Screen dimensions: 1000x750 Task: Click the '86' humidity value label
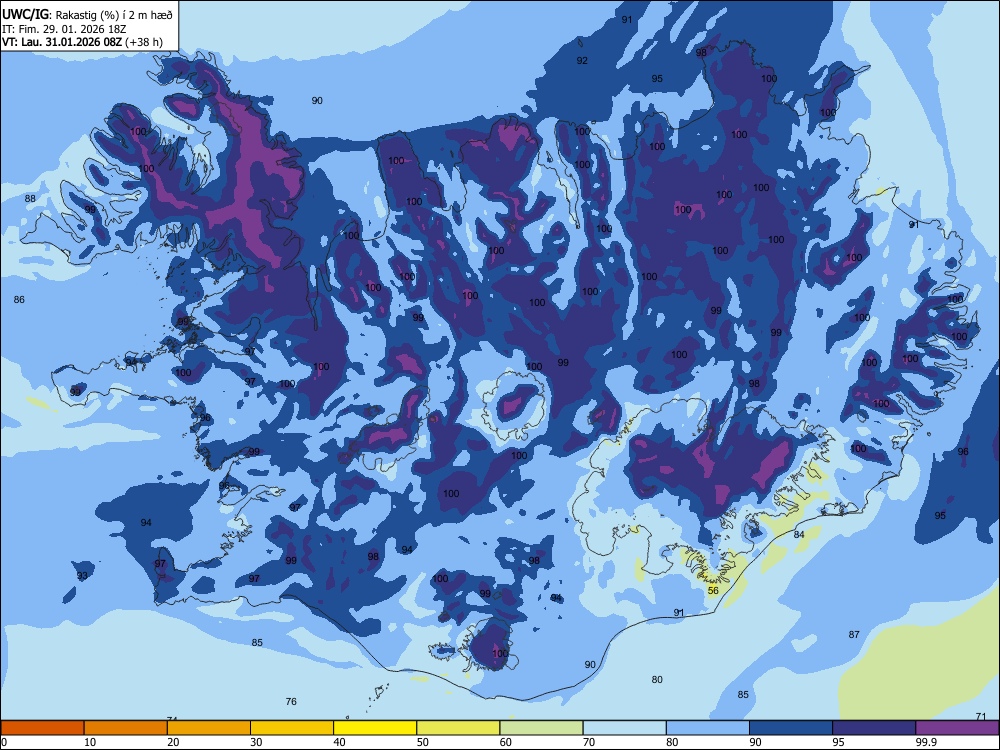point(19,299)
